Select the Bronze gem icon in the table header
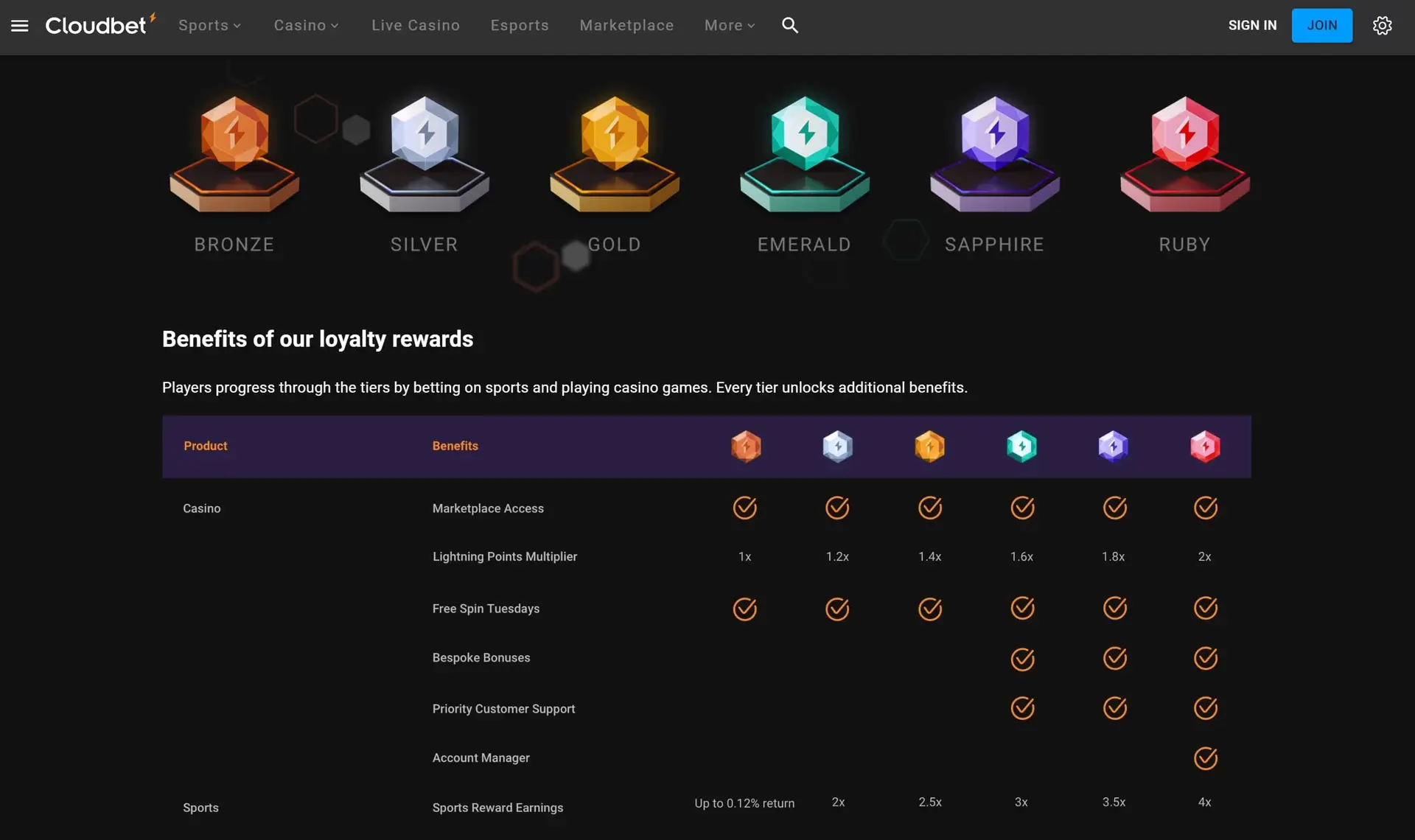Image resolution: width=1415 pixels, height=840 pixels. click(x=745, y=446)
